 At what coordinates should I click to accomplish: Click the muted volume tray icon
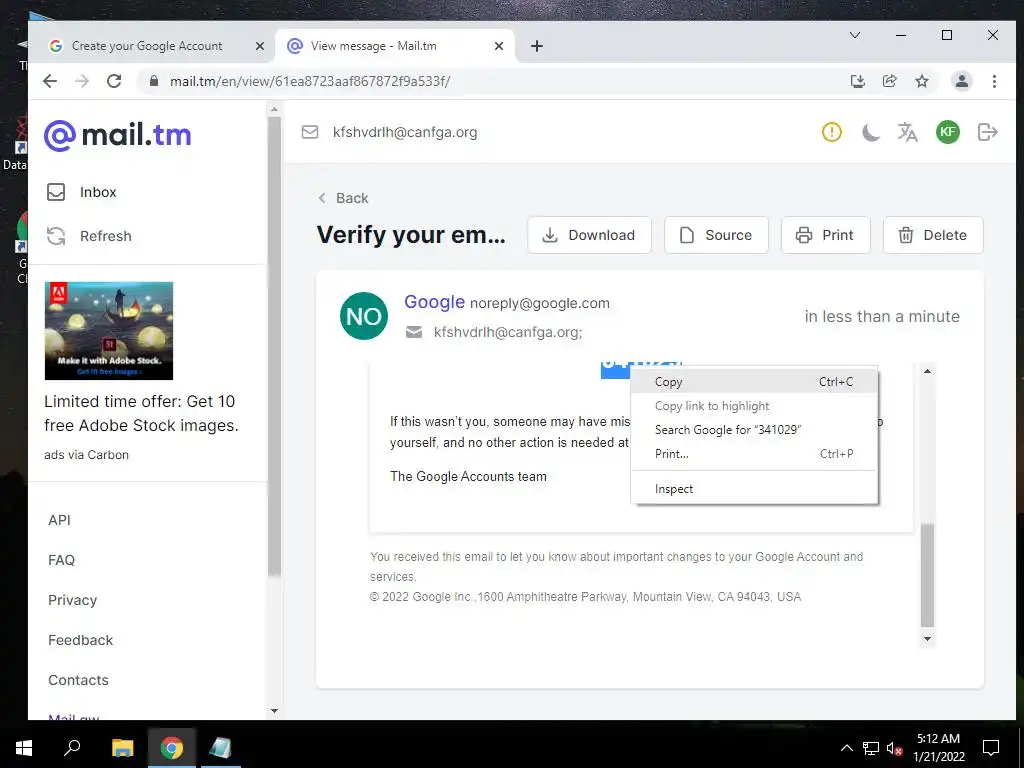(894, 748)
